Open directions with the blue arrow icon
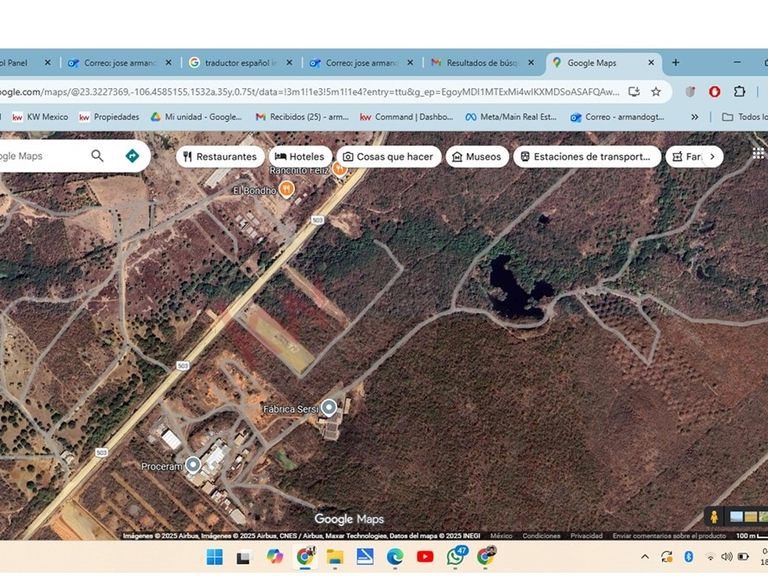 pyautogui.click(x=131, y=156)
